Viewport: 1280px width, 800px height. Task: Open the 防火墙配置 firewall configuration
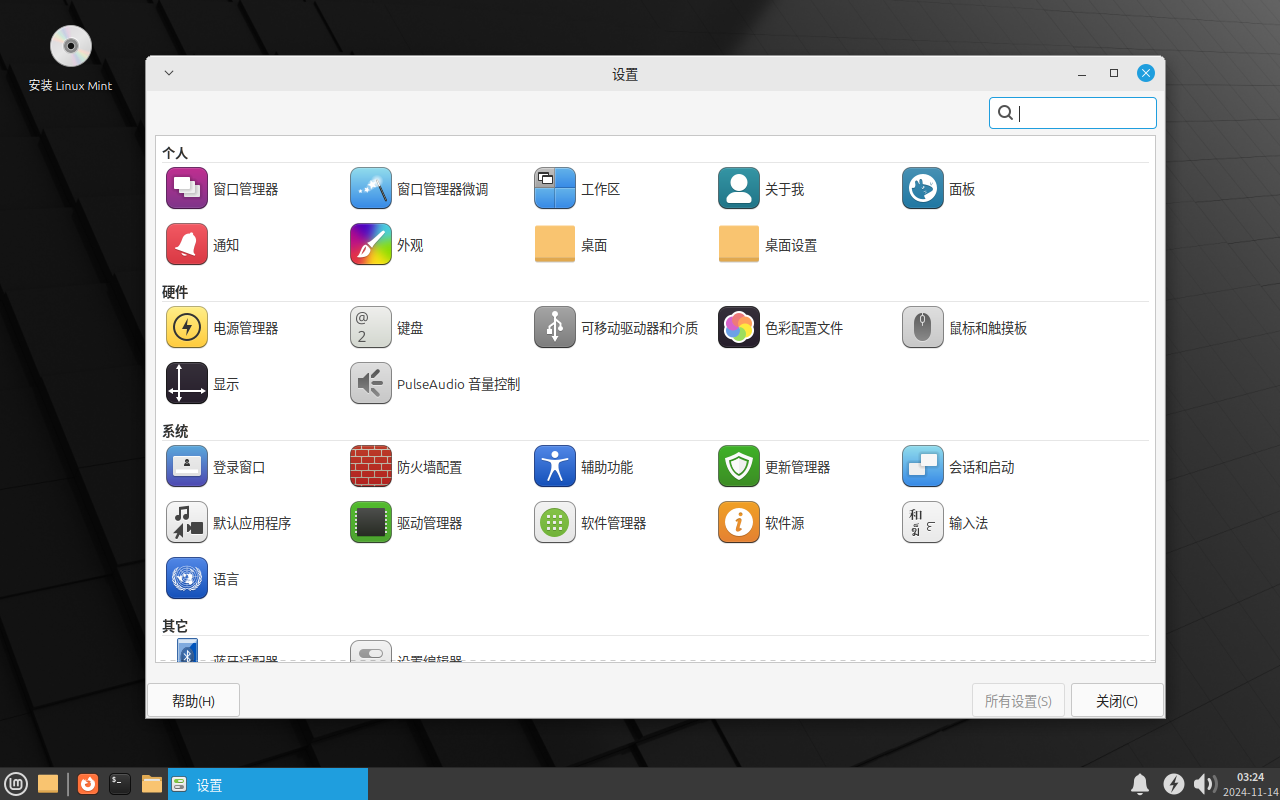406,467
